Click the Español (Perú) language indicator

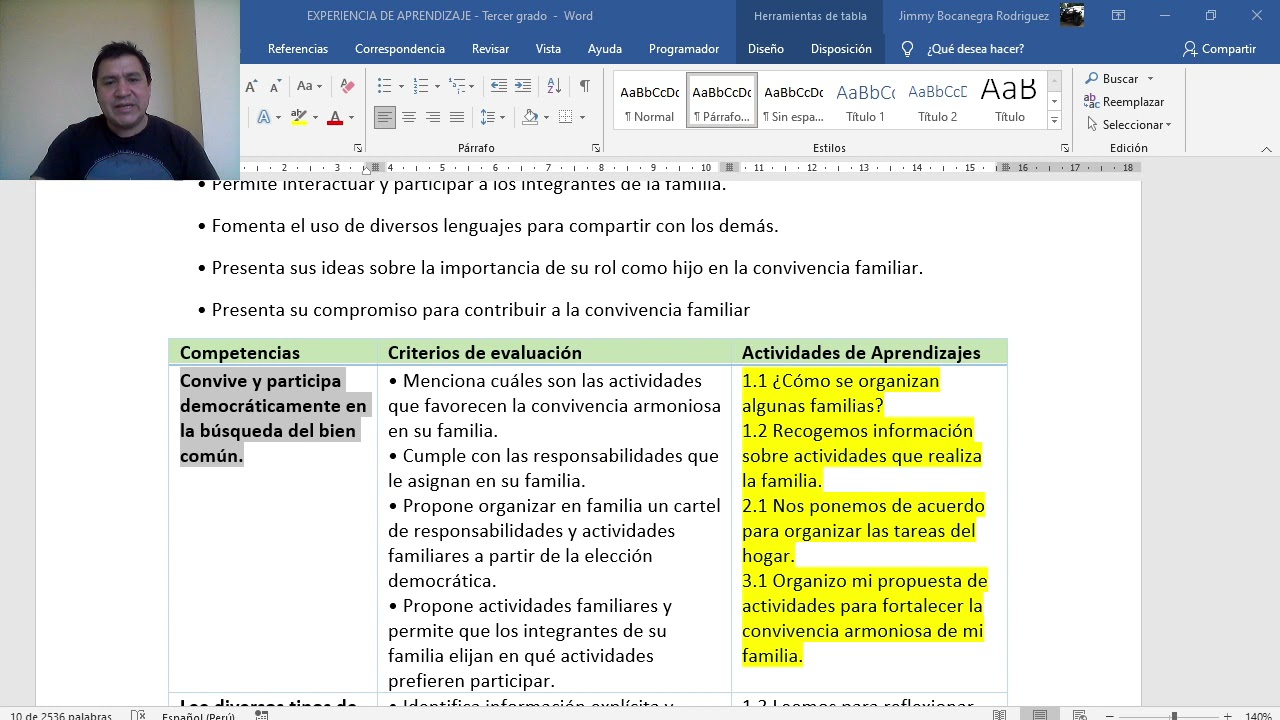(x=198, y=716)
